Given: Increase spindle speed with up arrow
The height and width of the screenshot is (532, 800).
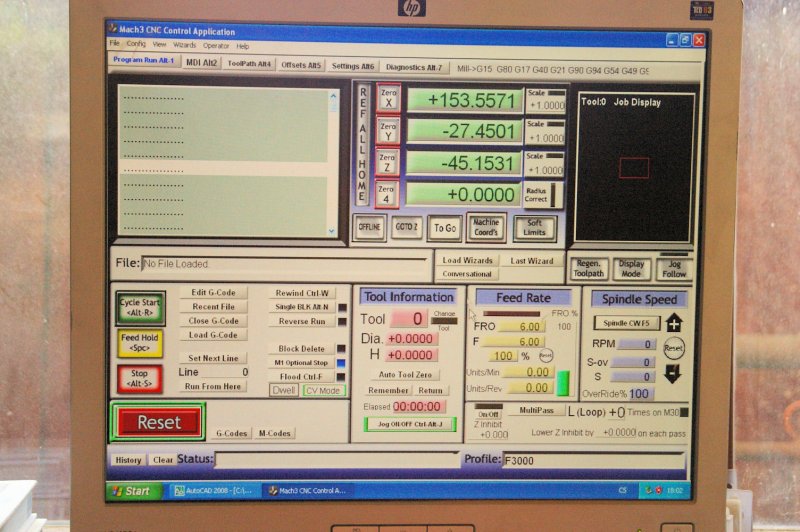Looking at the screenshot, I should tap(674, 322).
